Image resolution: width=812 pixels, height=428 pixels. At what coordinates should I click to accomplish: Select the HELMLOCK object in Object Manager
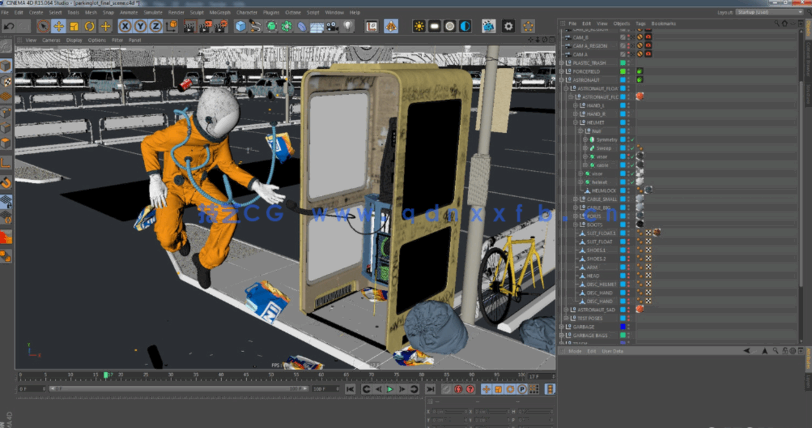pyautogui.click(x=603, y=189)
